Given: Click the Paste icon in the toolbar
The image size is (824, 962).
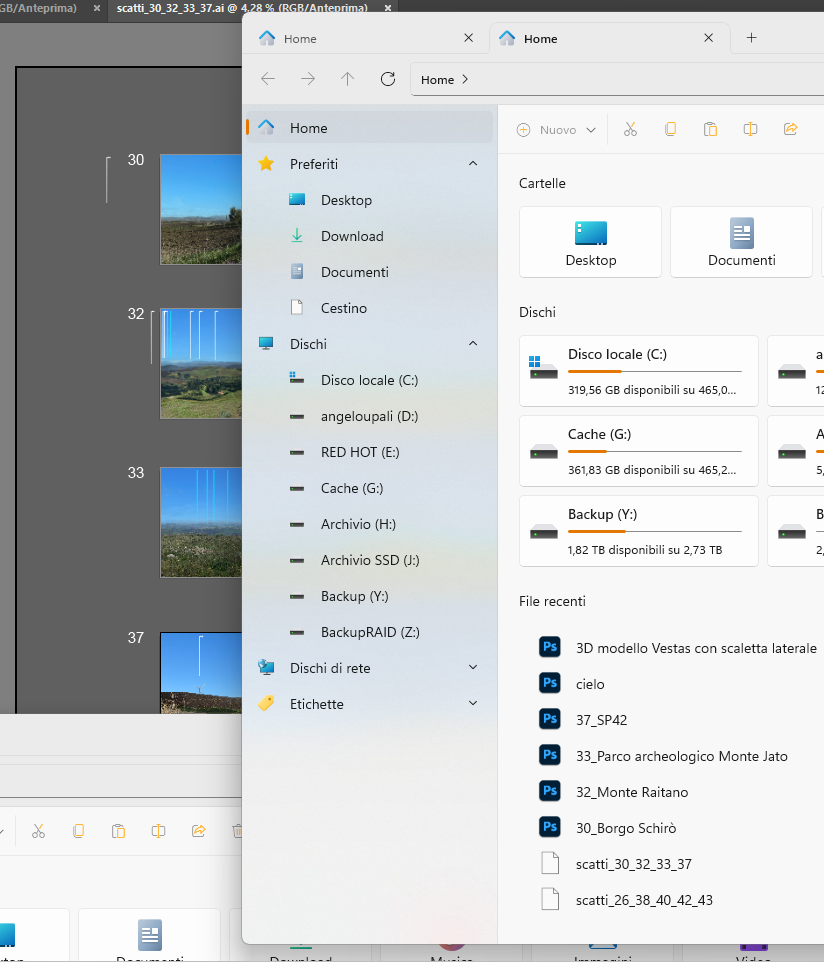Looking at the screenshot, I should pos(710,129).
